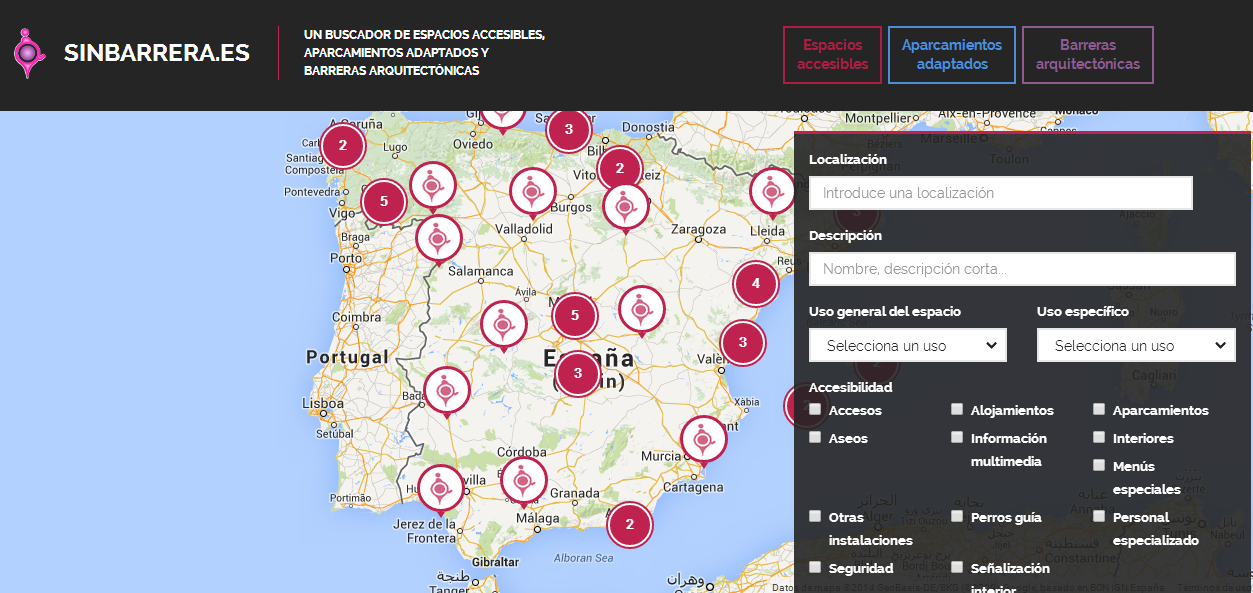Enable Información multimedia checkbox
The width and height of the screenshot is (1253, 593).
coord(957,438)
